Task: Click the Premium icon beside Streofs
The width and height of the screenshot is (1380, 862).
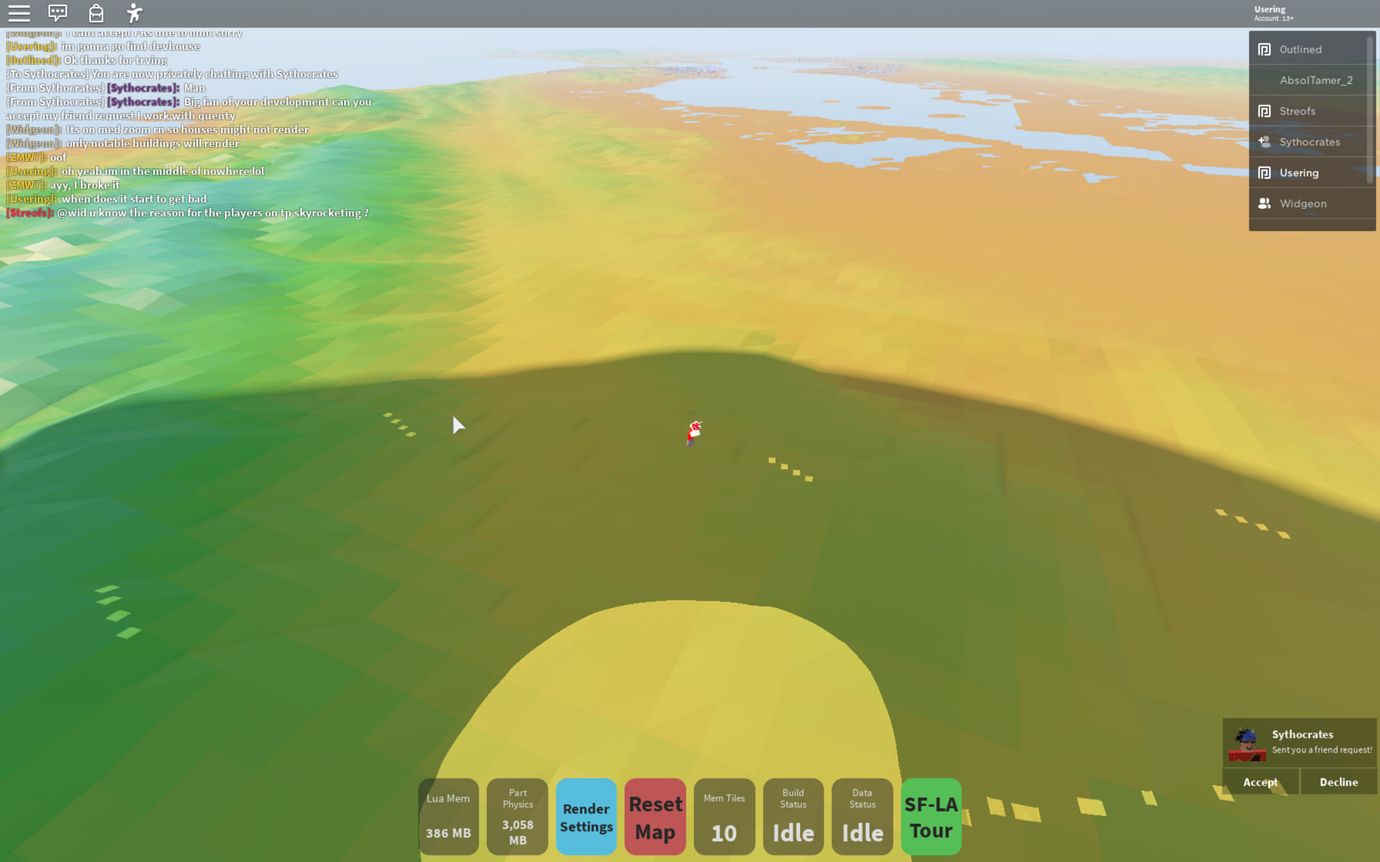Action: pyautogui.click(x=1263, y=110)
